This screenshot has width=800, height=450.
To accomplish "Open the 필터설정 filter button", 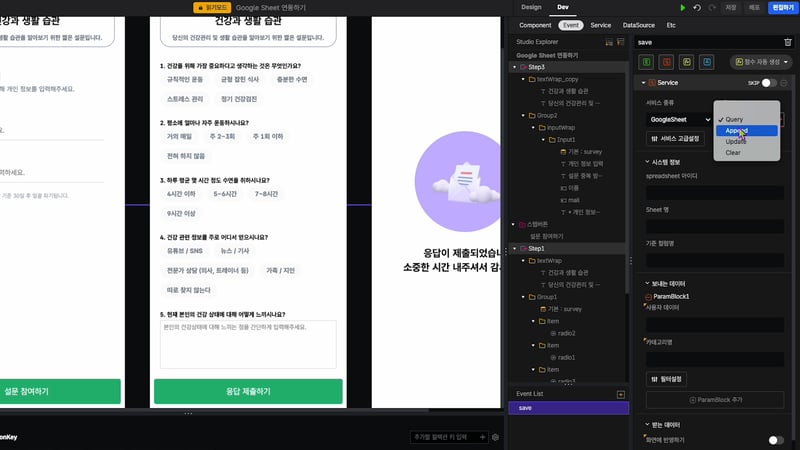I will pyautogui.click(x=666, y=379).
